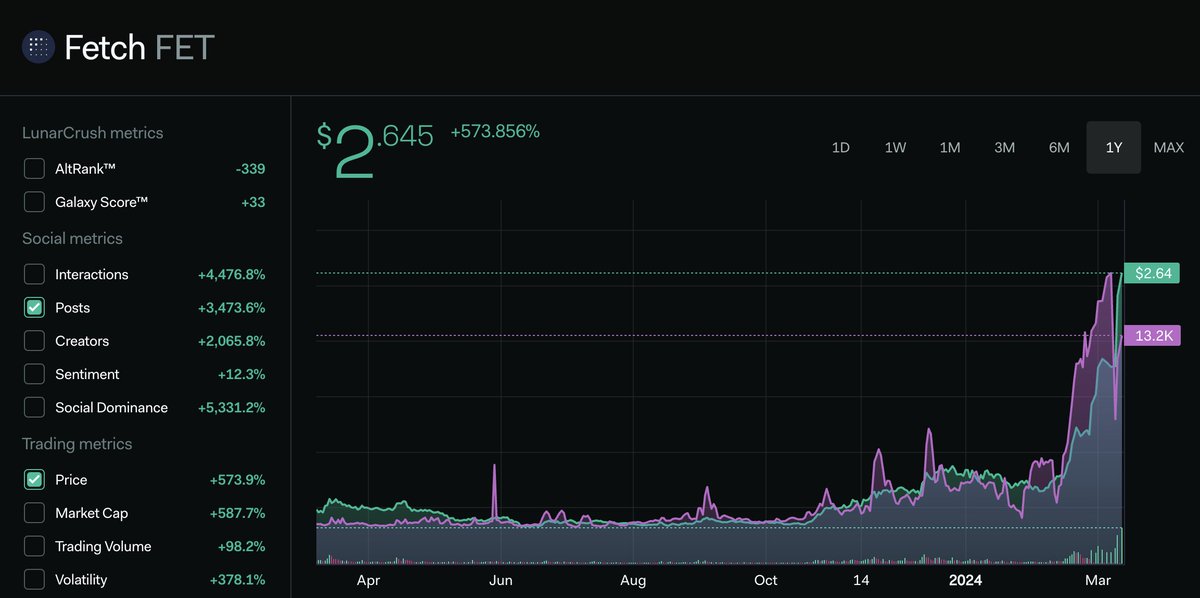Show the MAX time range
This screenshot has width=1200, height=598.
point(1168,148)
